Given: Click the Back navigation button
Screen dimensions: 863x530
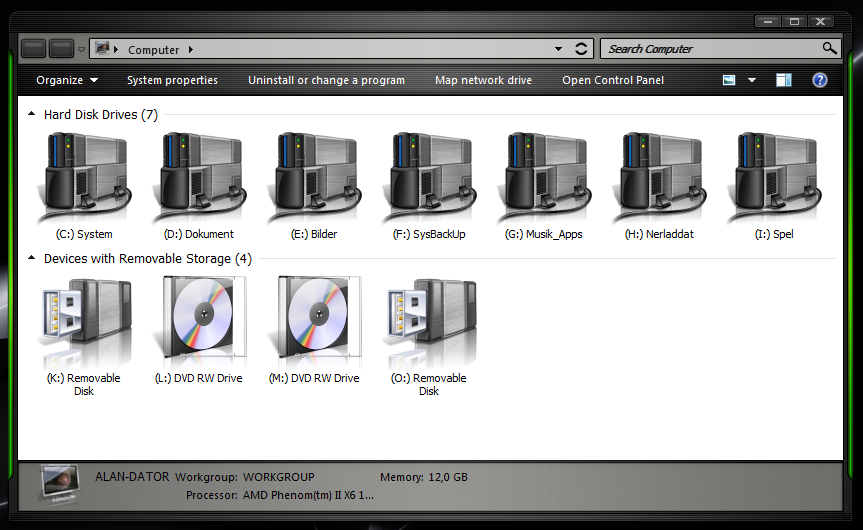Looking at the screenshot, I should [34, 49].
